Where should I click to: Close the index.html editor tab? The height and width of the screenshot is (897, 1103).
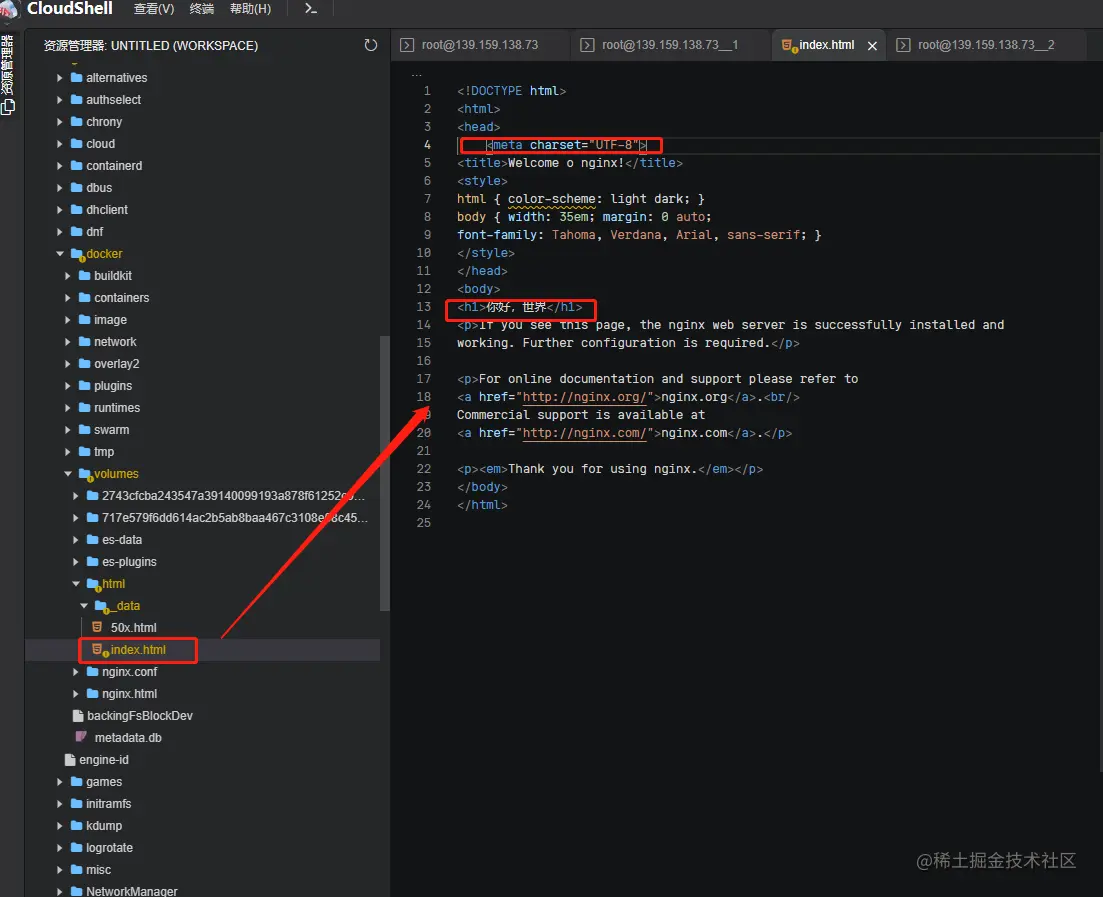(x=872, y=46)
